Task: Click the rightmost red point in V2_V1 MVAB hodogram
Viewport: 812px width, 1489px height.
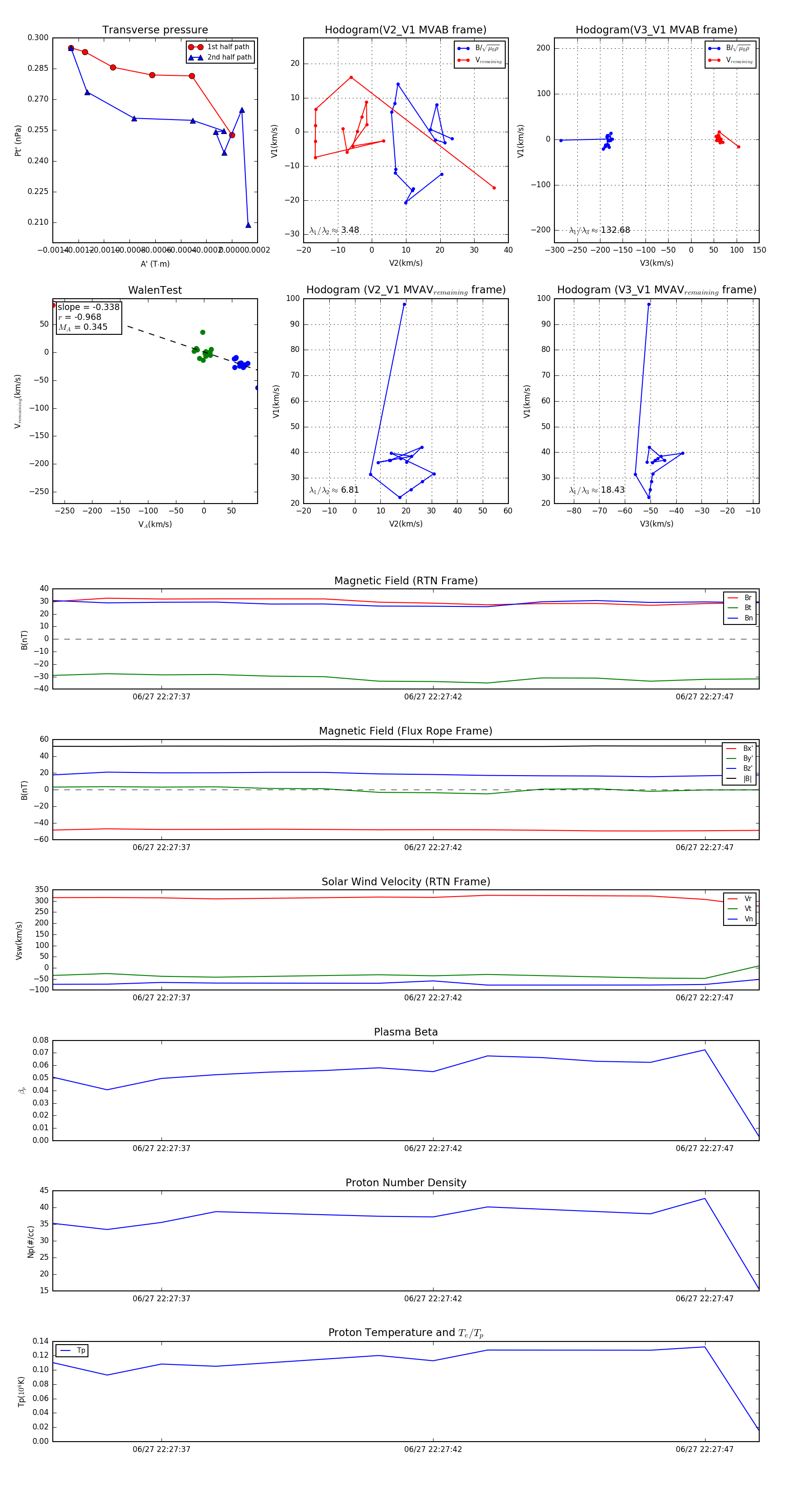Action: click(494, 188)
